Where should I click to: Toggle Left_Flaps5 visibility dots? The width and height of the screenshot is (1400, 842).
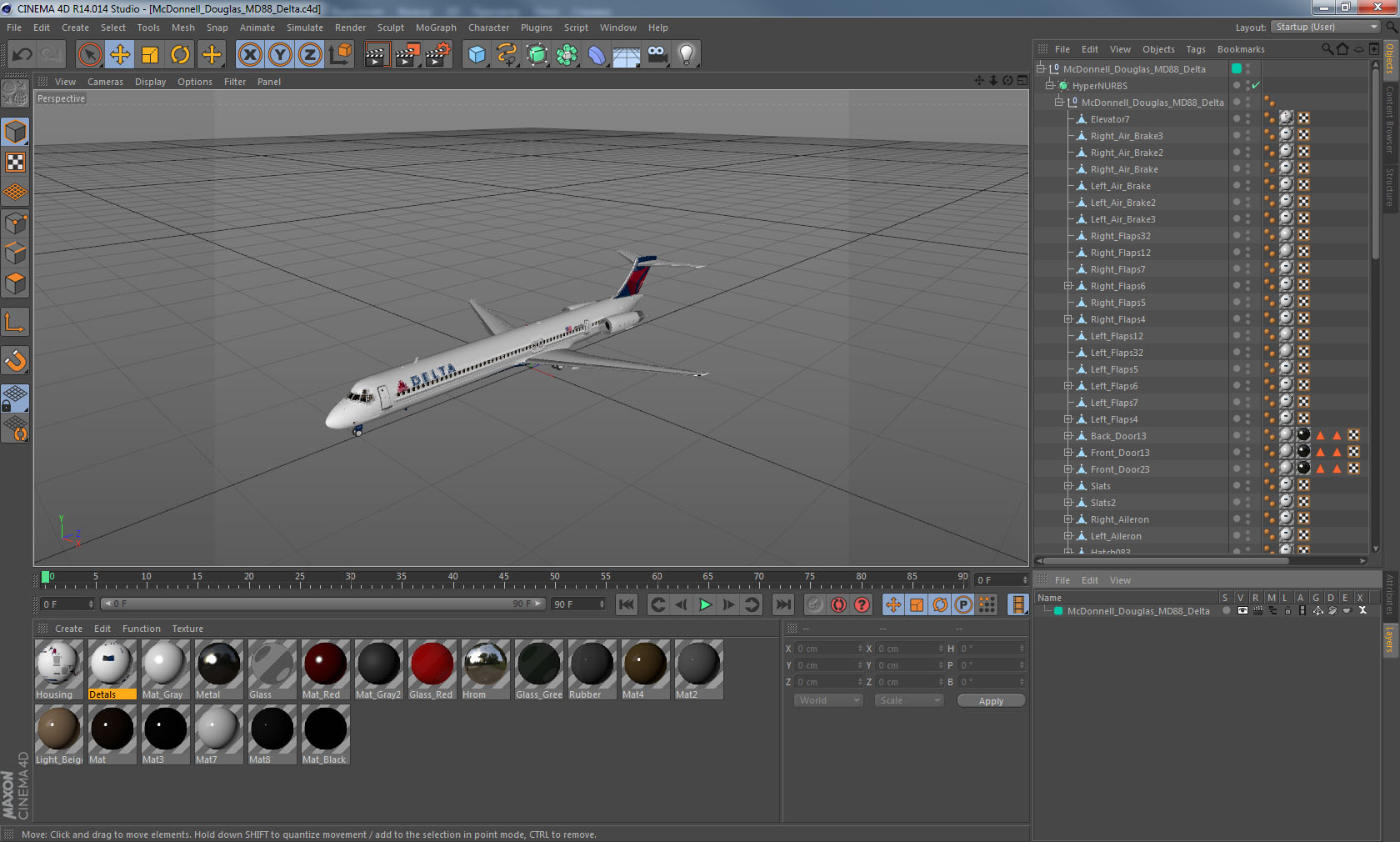(1247, 369)
